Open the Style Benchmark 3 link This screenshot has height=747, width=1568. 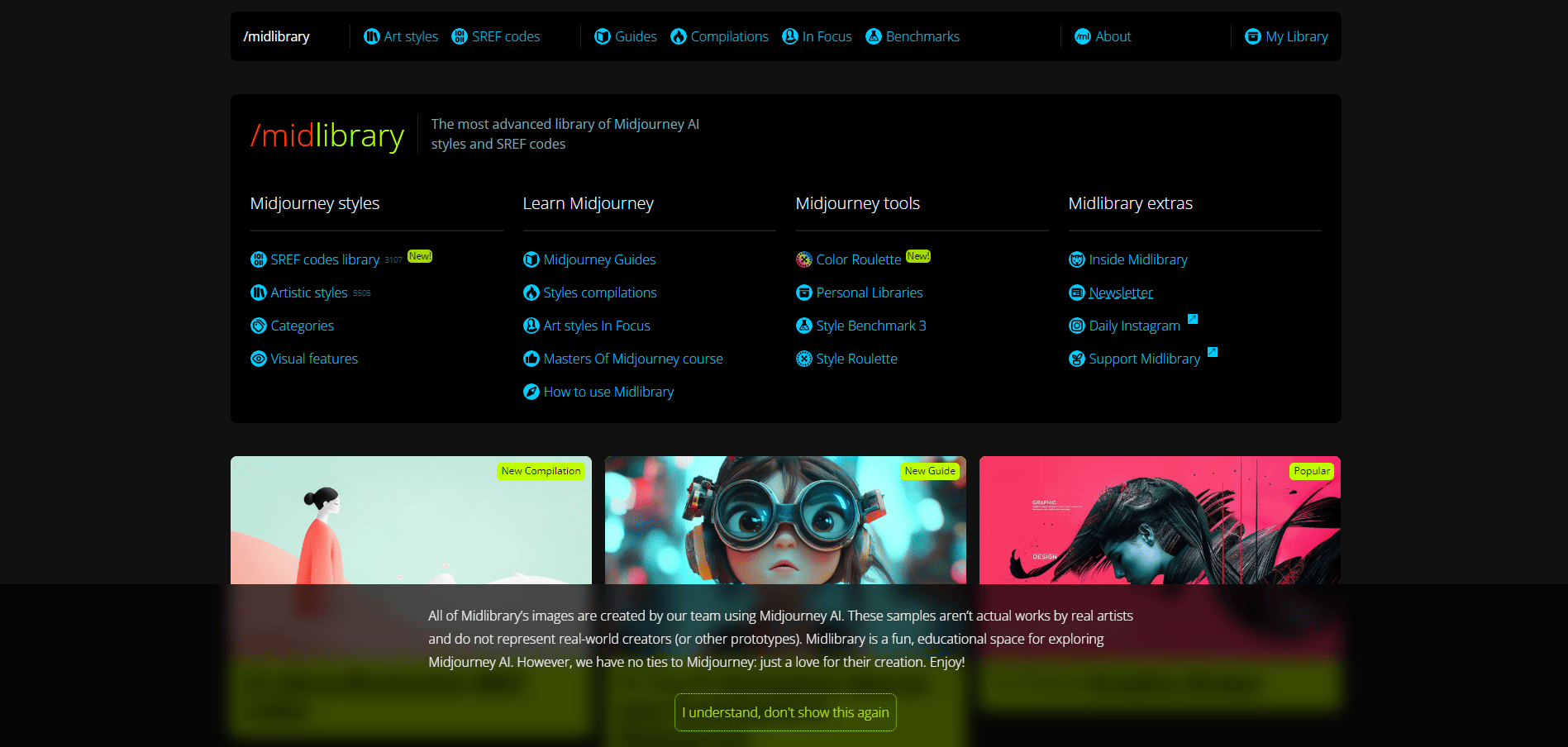tap(871, 326)
